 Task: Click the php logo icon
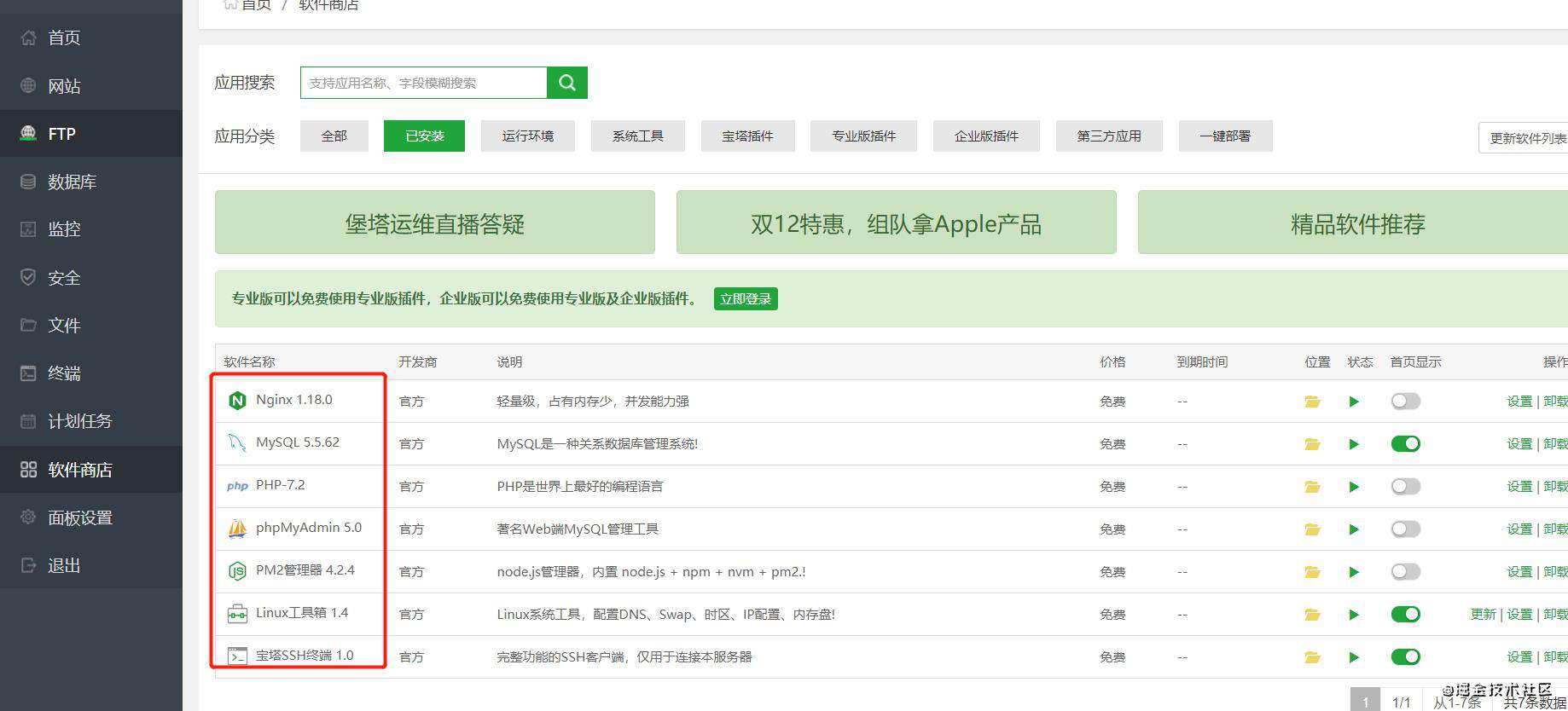click(x=237, y=486)
